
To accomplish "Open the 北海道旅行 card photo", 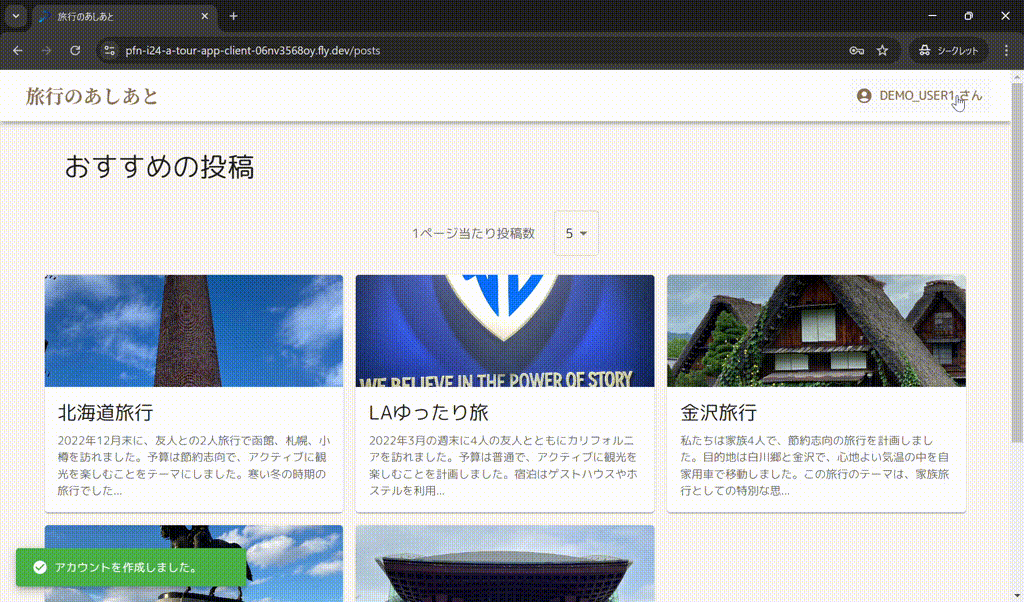I will (194, 331).
